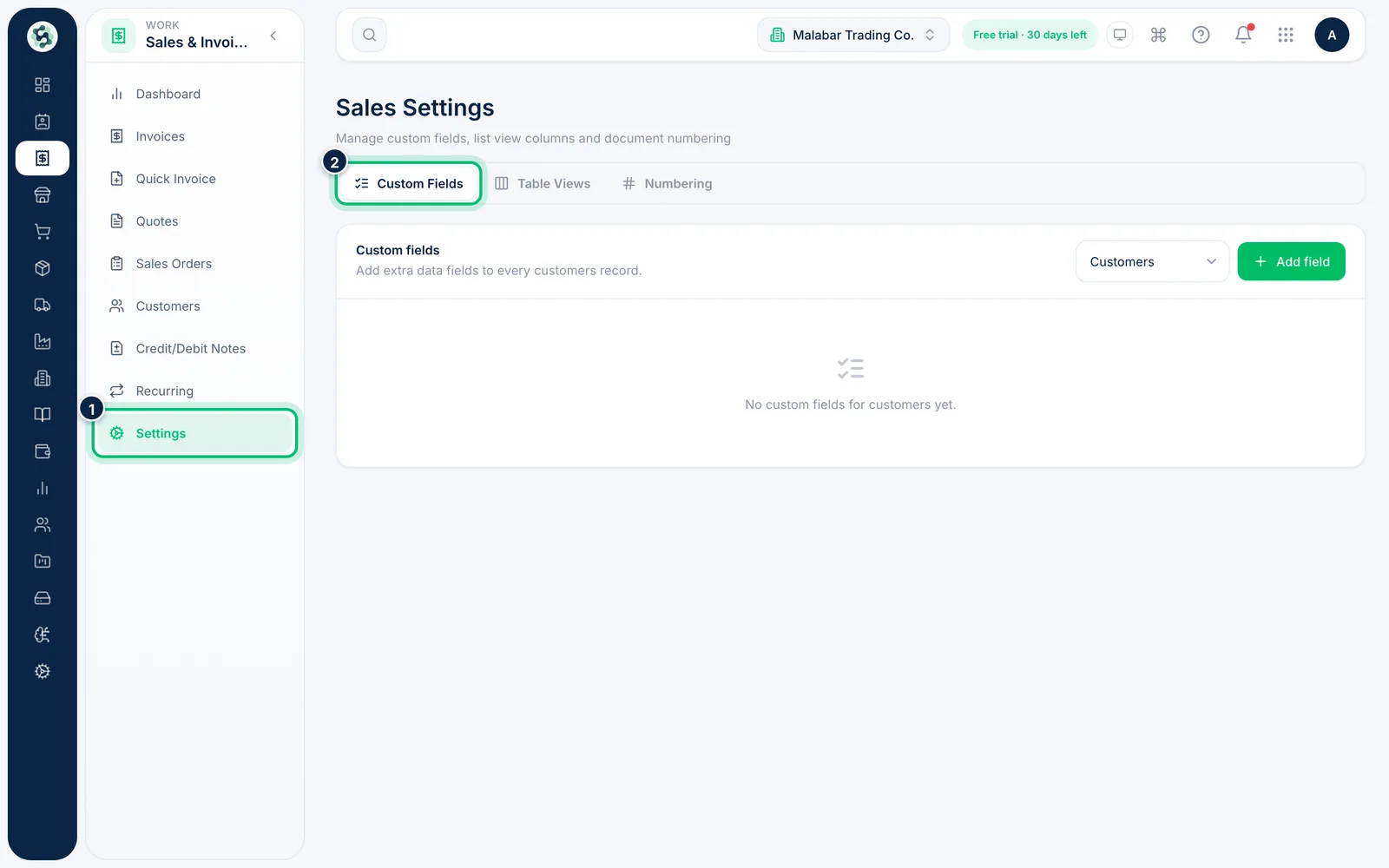Go to Recurring in the sidebar
Viewport: 1389px width, 868px height.
[195, 391]
